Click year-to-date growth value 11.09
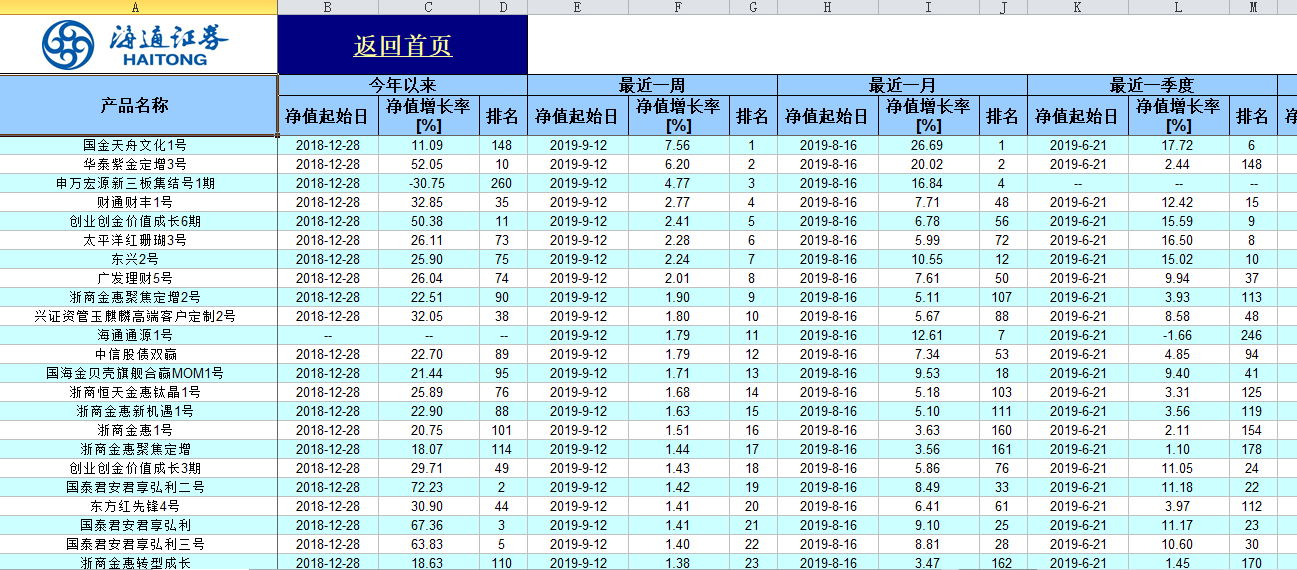1297x570 pixels. [428, 145]
